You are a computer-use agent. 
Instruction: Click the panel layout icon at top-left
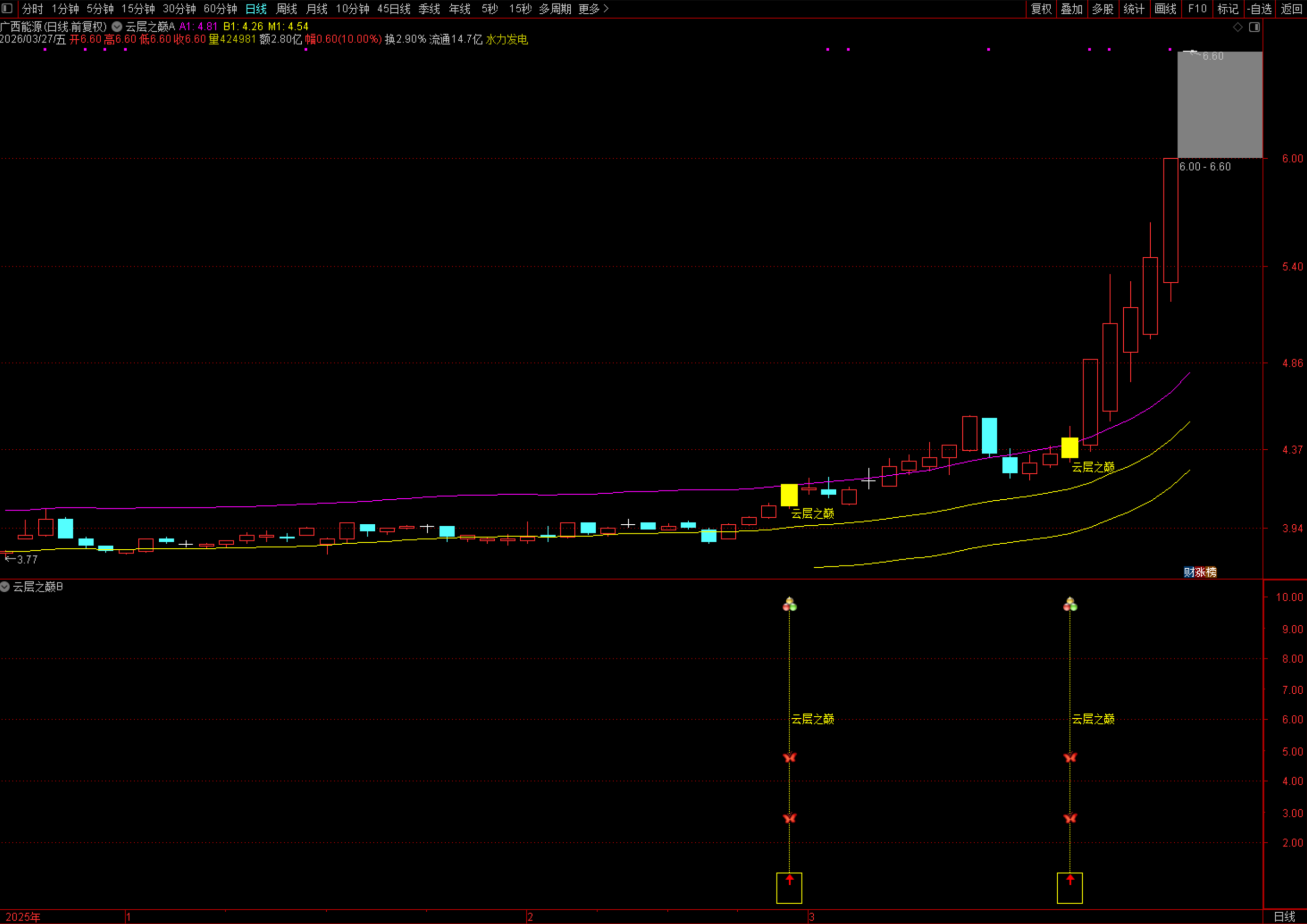click(x=7, y=9)
